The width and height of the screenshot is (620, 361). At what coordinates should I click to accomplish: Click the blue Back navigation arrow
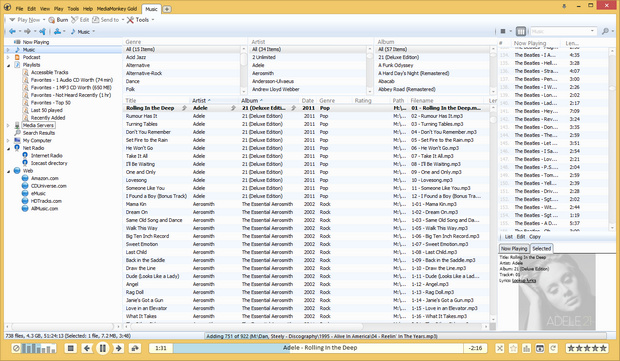point(12,31)
